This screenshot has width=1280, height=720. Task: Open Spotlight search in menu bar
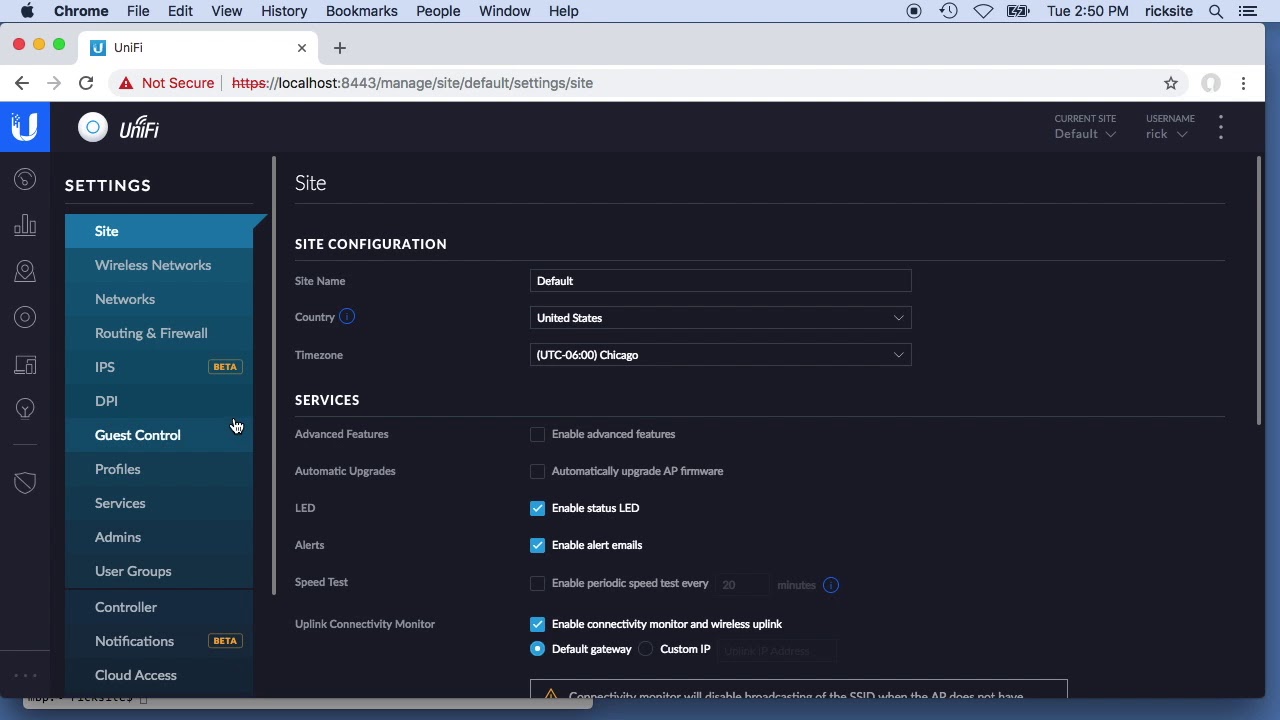point(1216,11)
